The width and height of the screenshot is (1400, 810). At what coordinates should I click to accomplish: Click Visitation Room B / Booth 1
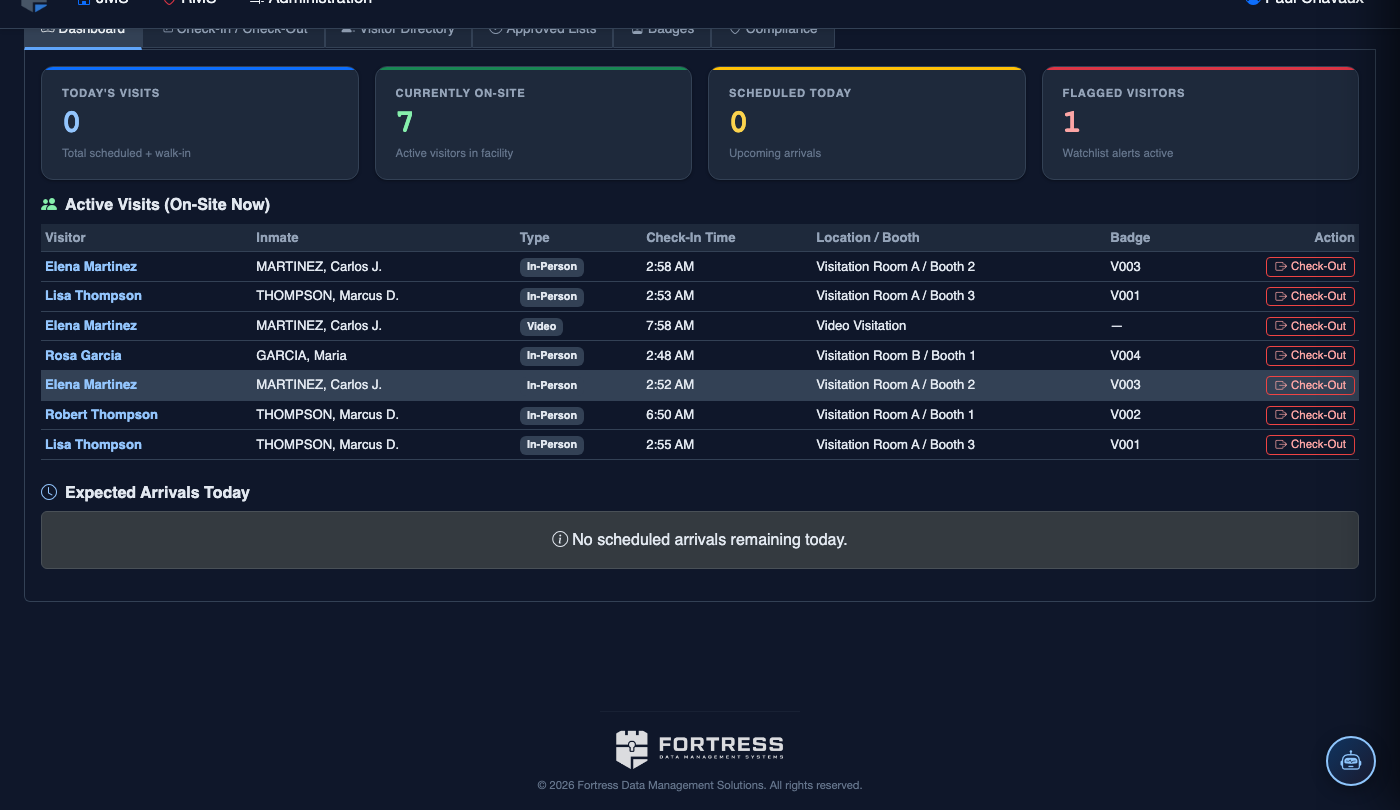click(x=895, y=355)
